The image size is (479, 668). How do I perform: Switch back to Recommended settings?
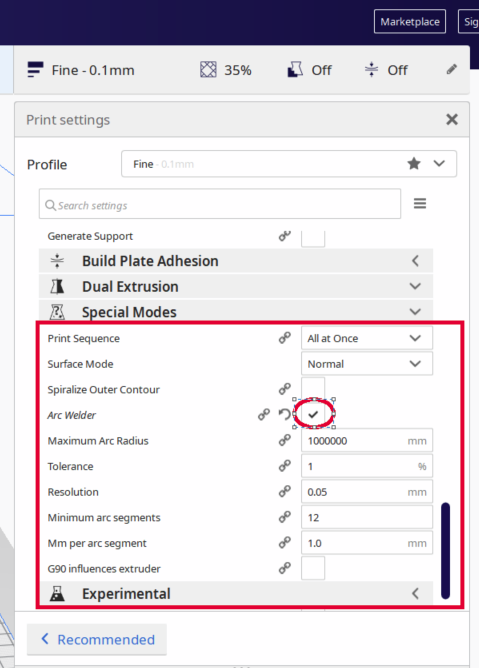97,639
